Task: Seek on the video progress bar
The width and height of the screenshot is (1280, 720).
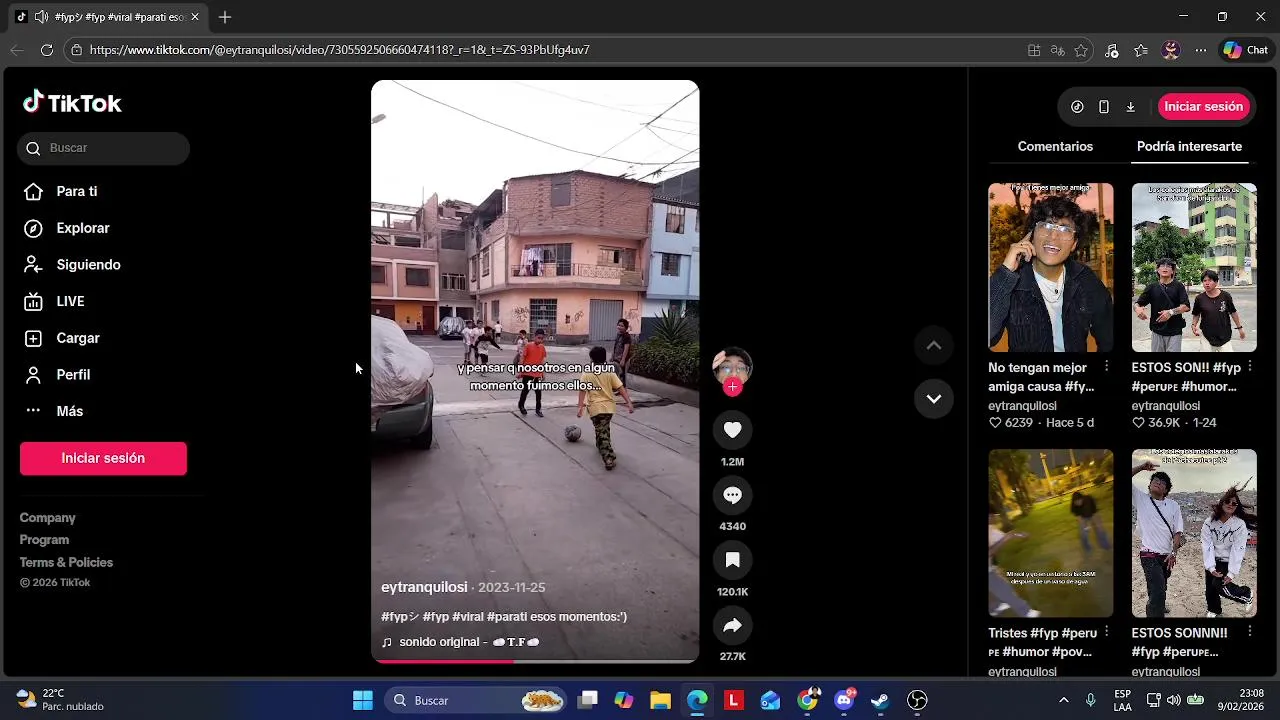Action: click(535, 660)
